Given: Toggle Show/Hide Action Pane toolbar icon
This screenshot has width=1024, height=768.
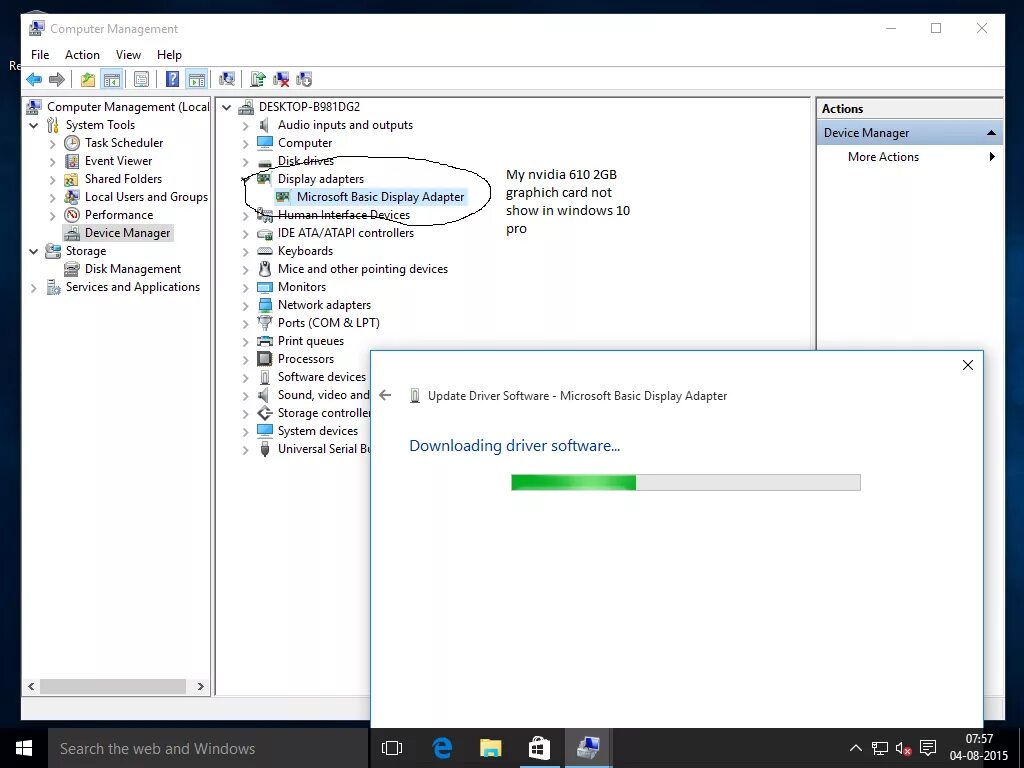Looking at the screenshot, I should pos(197,80).
